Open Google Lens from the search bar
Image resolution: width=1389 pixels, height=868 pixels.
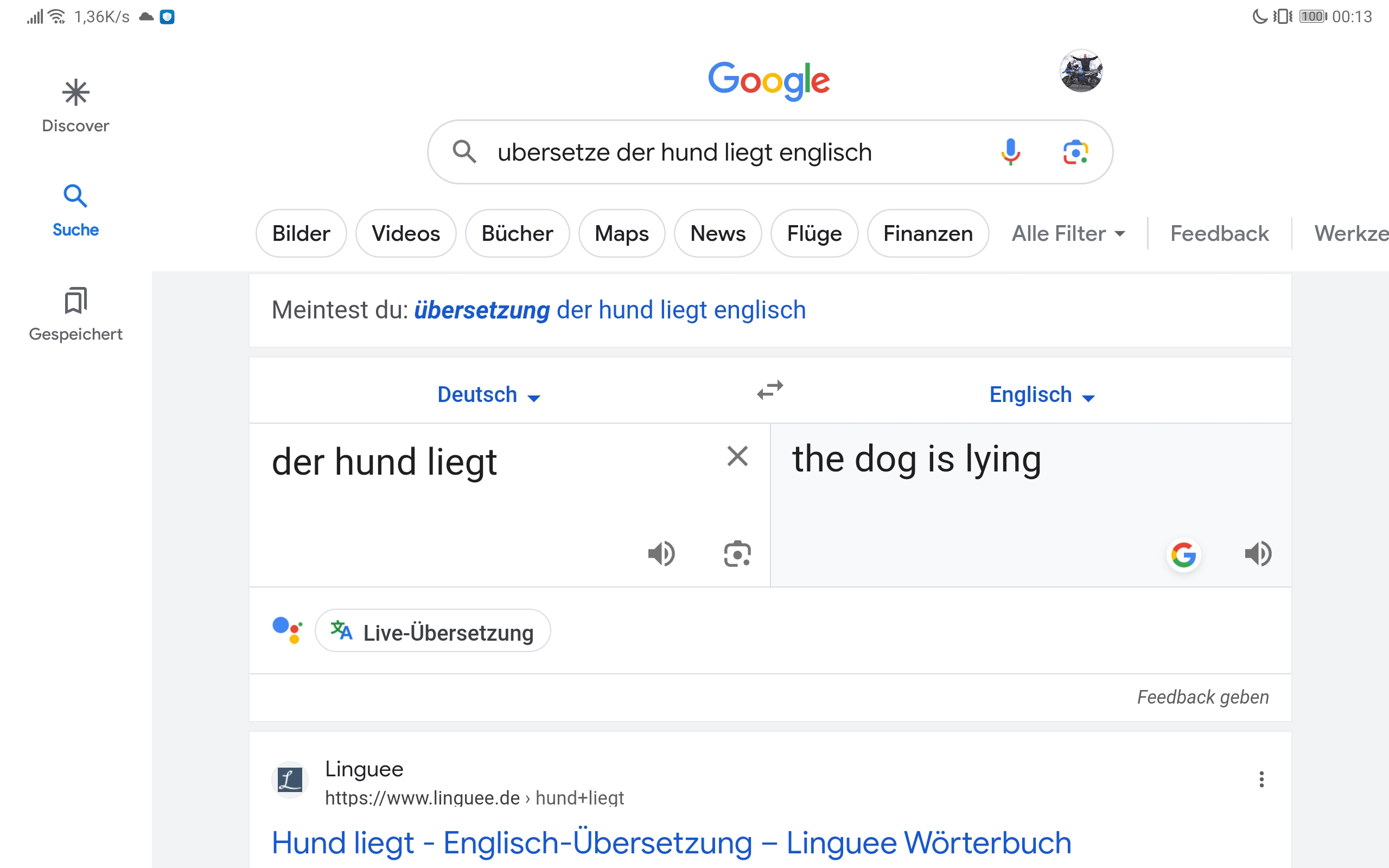pyautogui.click(x=1075, y=152)
